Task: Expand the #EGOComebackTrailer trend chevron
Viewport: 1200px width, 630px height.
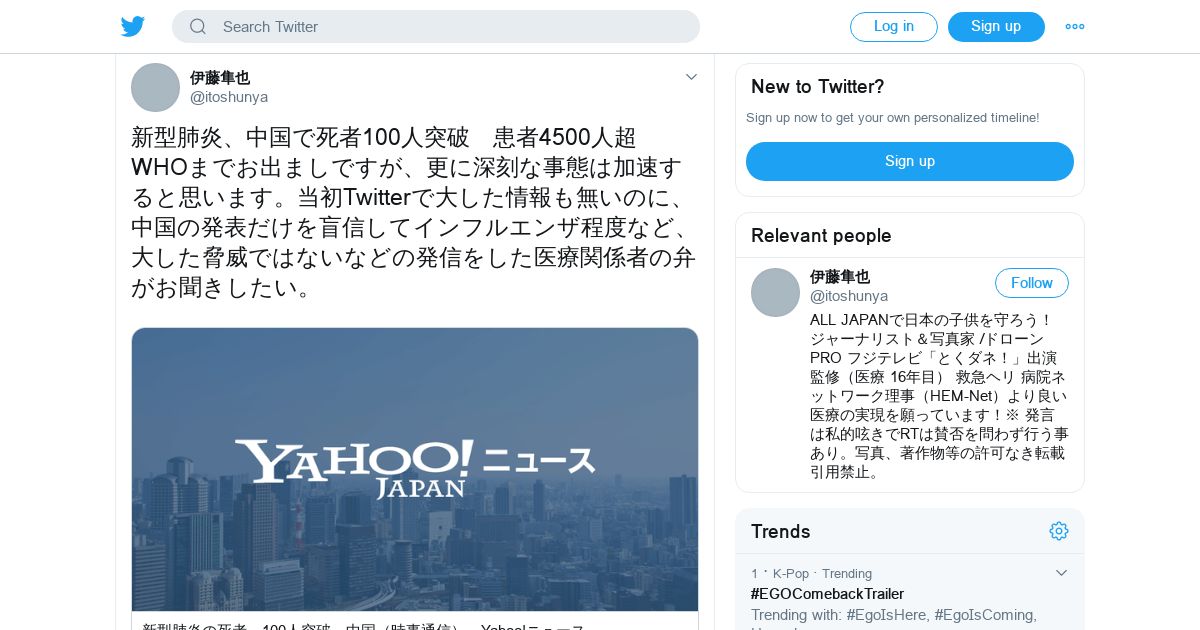Action: coord(1062,573)
